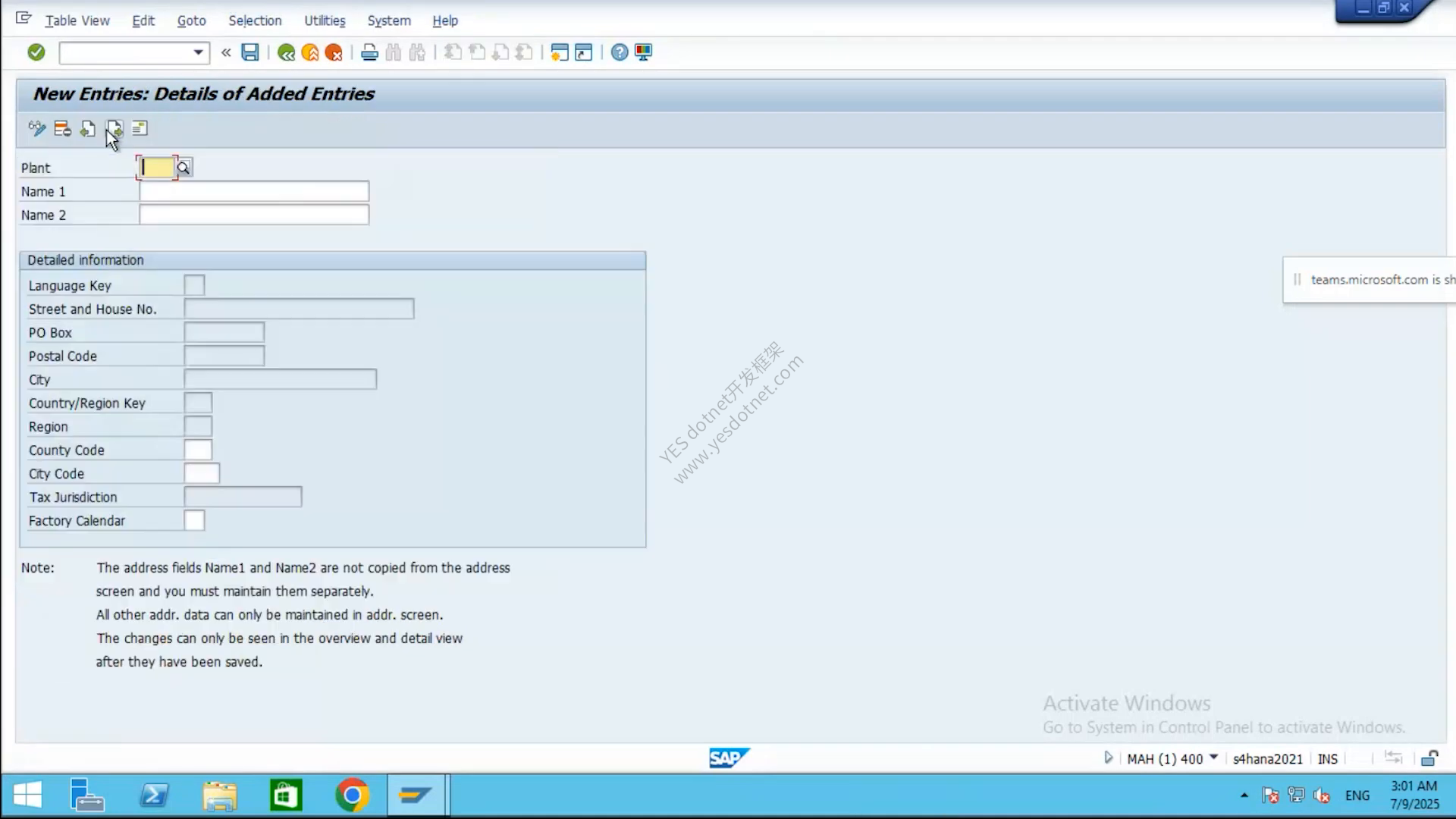Expand the command field dropdown arrow
1456x819 pixels.
point(198,52)
